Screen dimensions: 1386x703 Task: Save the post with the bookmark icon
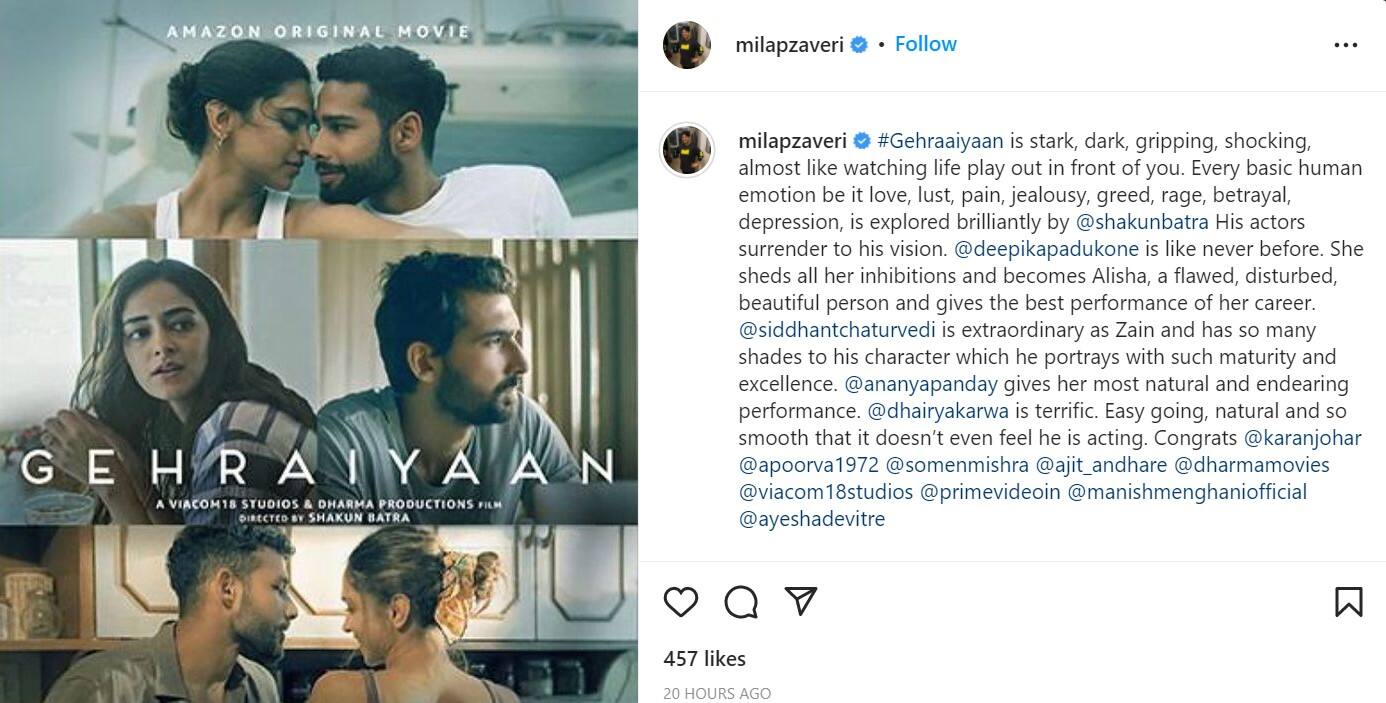coord(1348,601)
